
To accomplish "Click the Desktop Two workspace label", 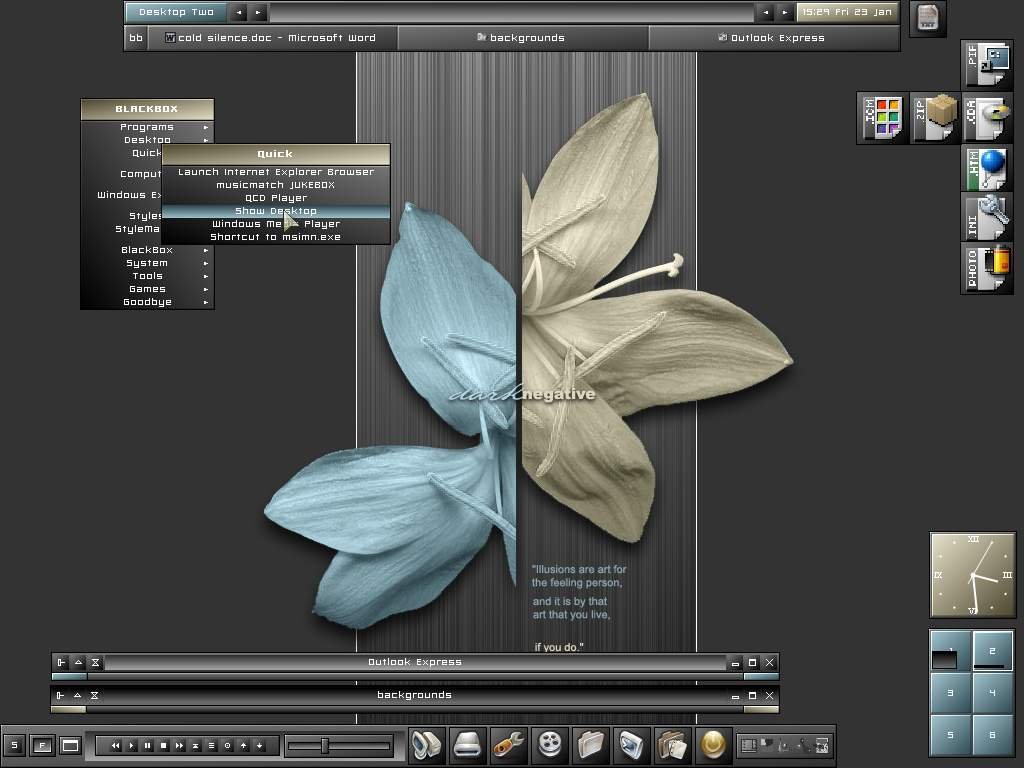I will pyautogui.click(x=176, y=12).
